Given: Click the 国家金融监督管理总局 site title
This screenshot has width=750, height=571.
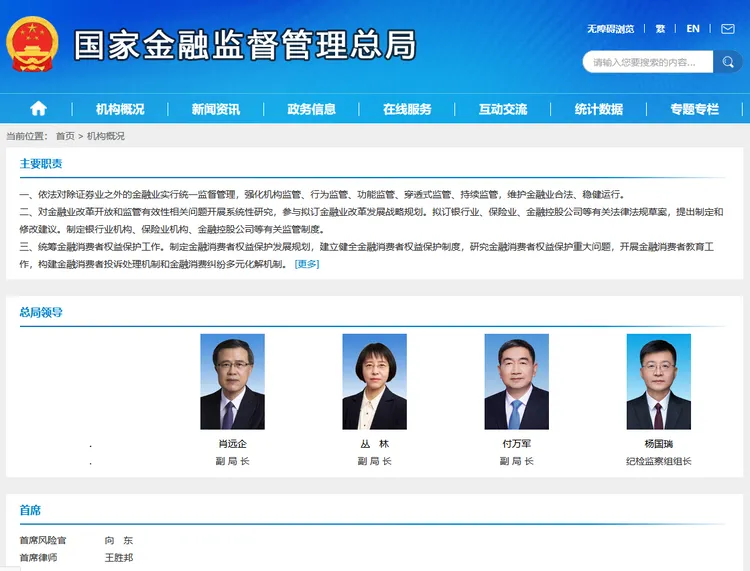Looking at the screenshot, I should (245, 45).
